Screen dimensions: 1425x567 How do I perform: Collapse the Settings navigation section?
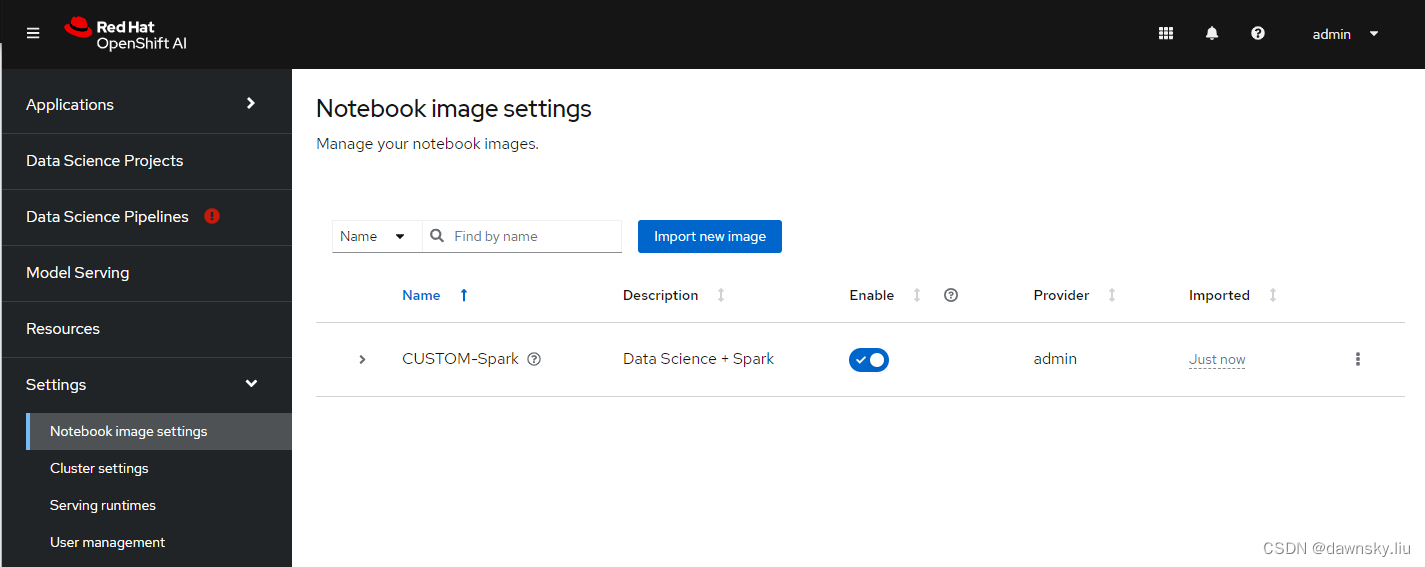[146, 385]
